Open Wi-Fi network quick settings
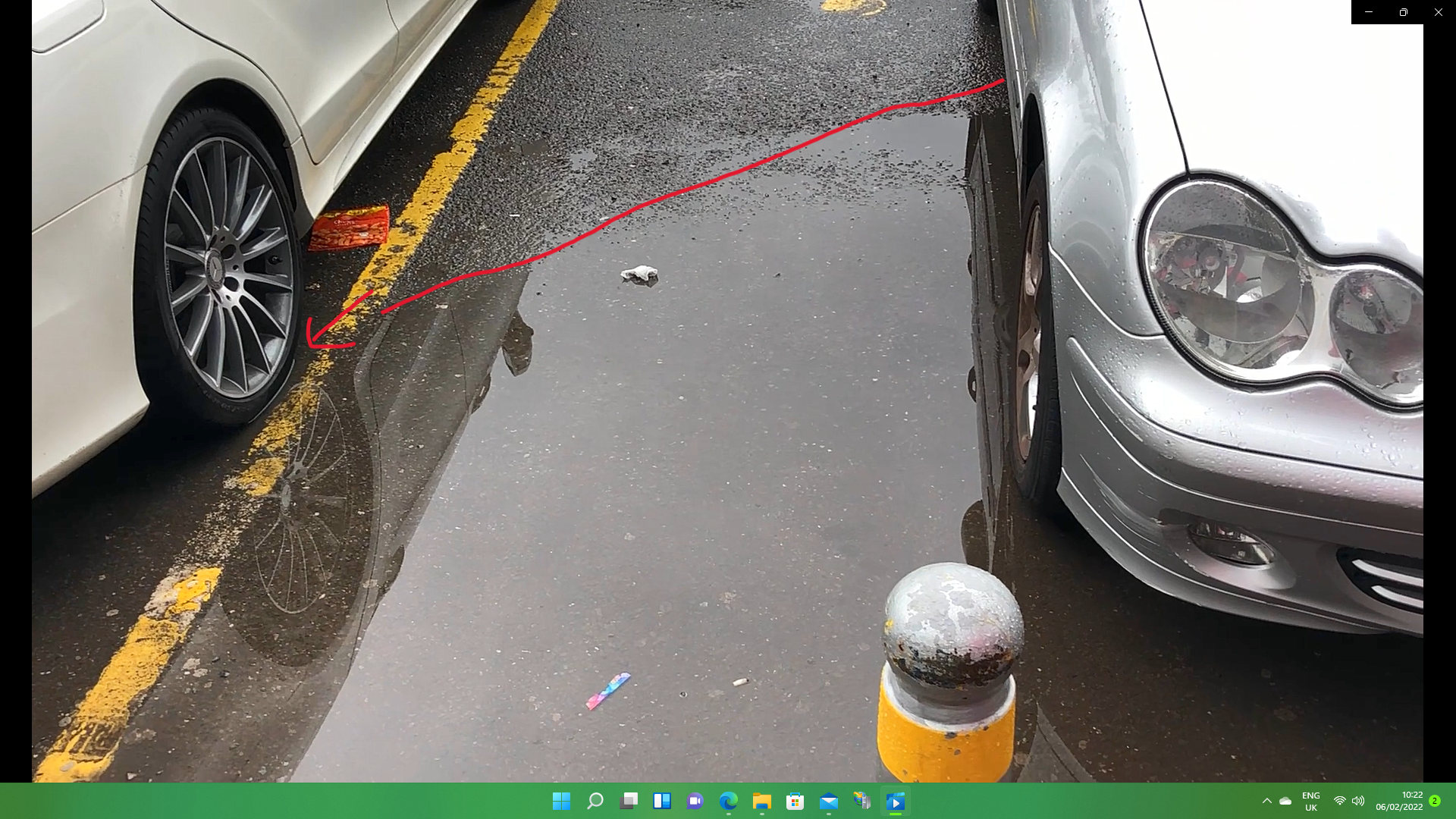The width and height of the screenshot is (1456, 819). coord(1339,801)
